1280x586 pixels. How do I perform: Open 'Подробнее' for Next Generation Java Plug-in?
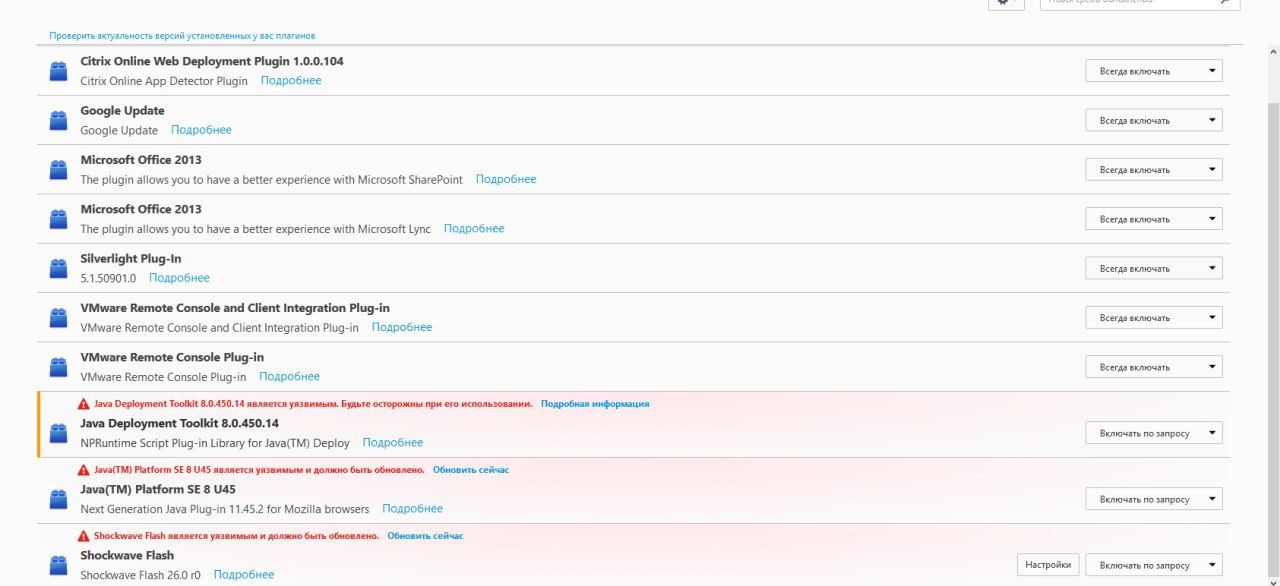click(412, 509)
